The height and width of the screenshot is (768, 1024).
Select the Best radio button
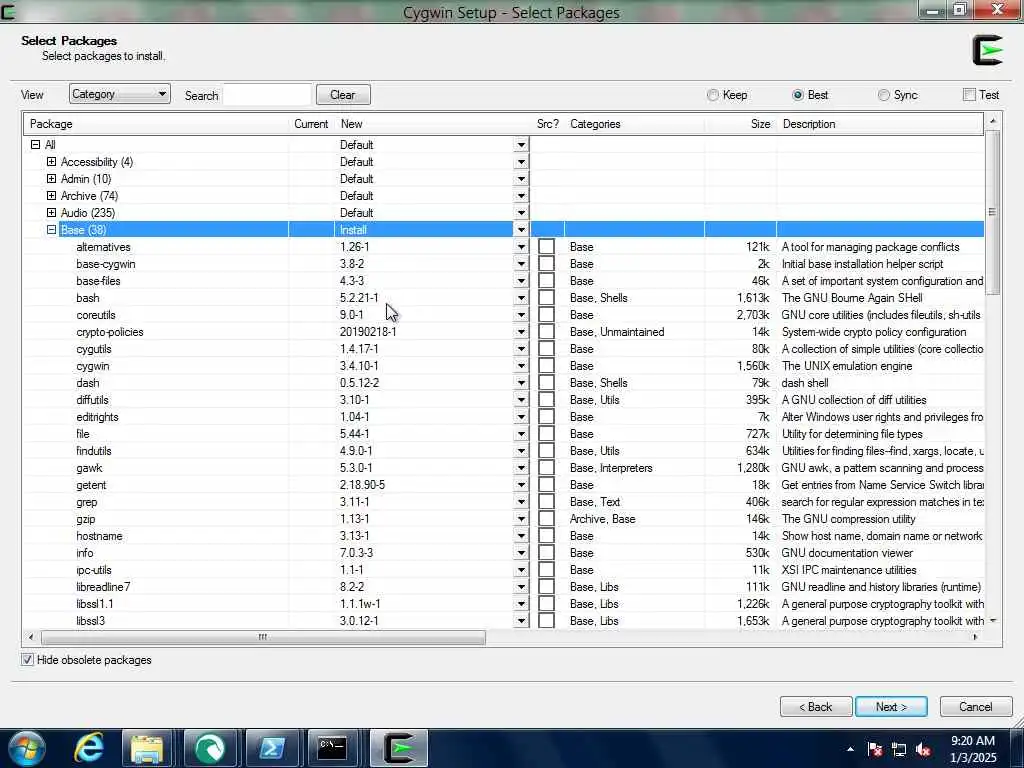point(797,95)
